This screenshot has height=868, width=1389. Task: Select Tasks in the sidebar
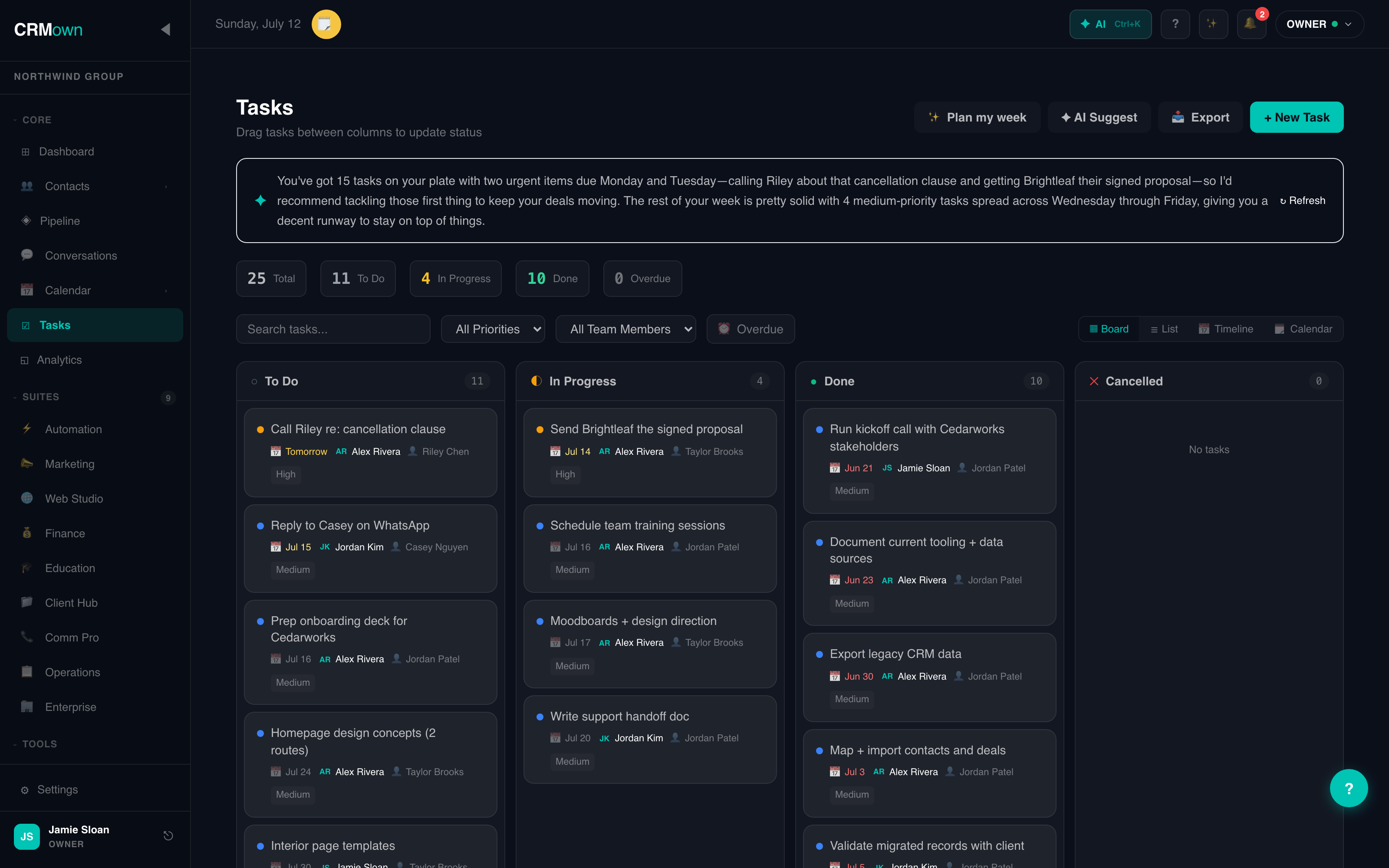coord(95,325)
